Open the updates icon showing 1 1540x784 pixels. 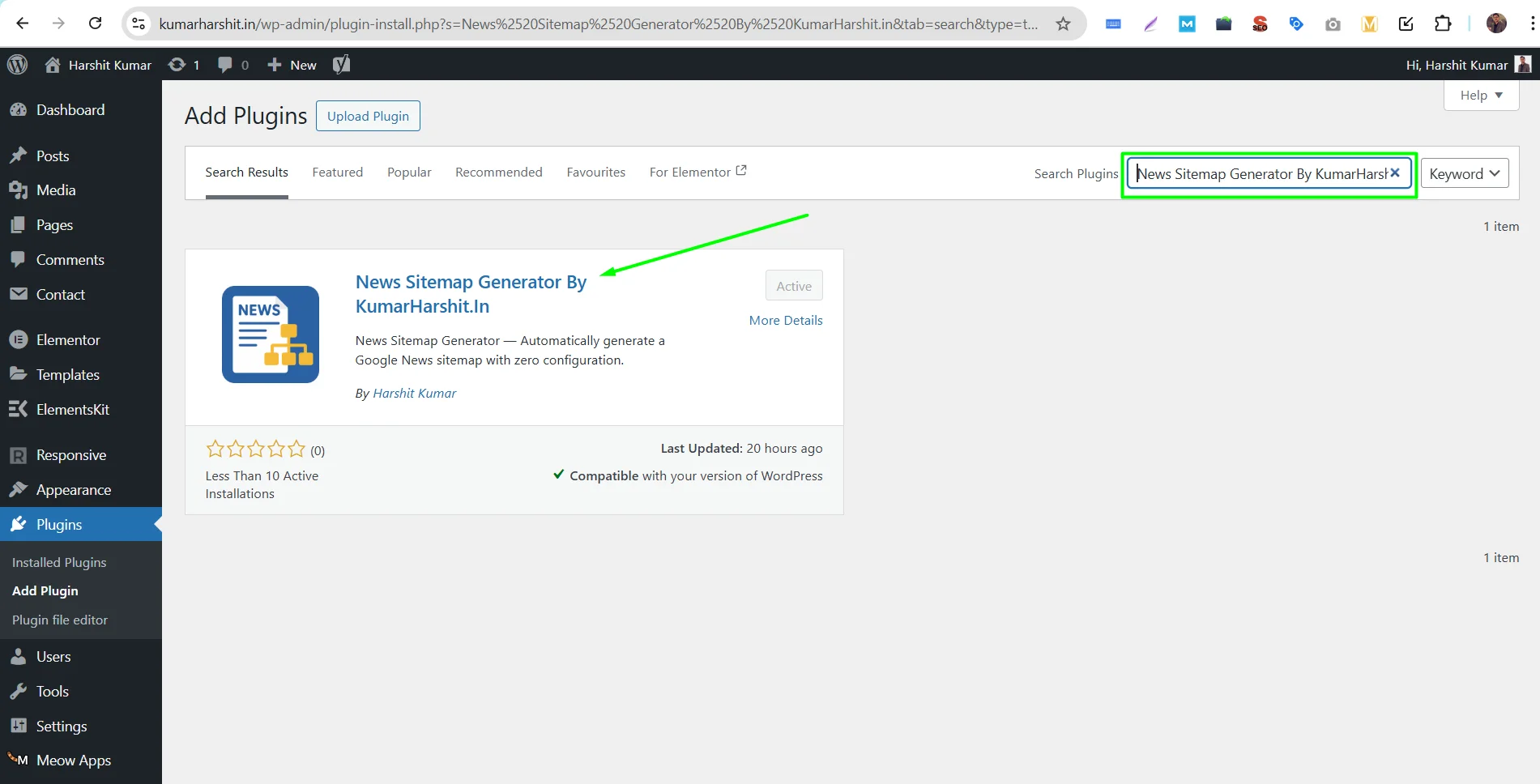[184, 65]
